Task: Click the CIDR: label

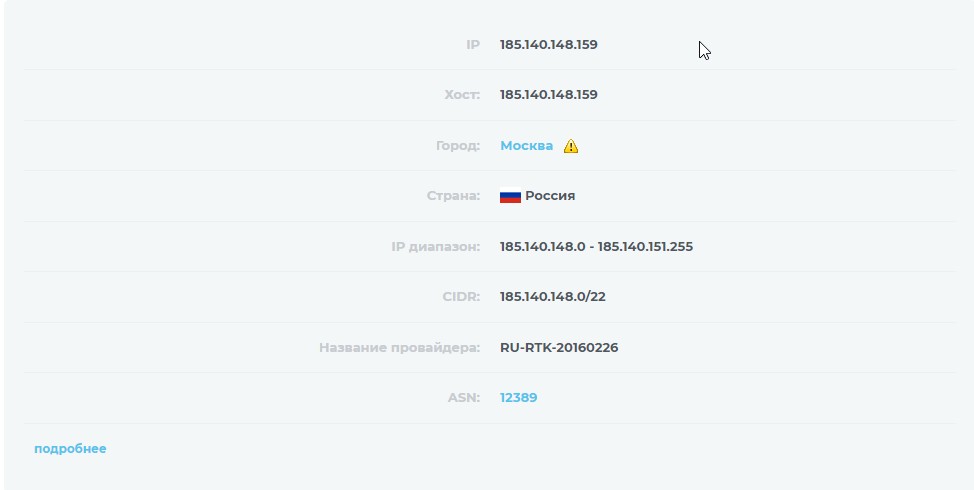Action: point(461,297)
